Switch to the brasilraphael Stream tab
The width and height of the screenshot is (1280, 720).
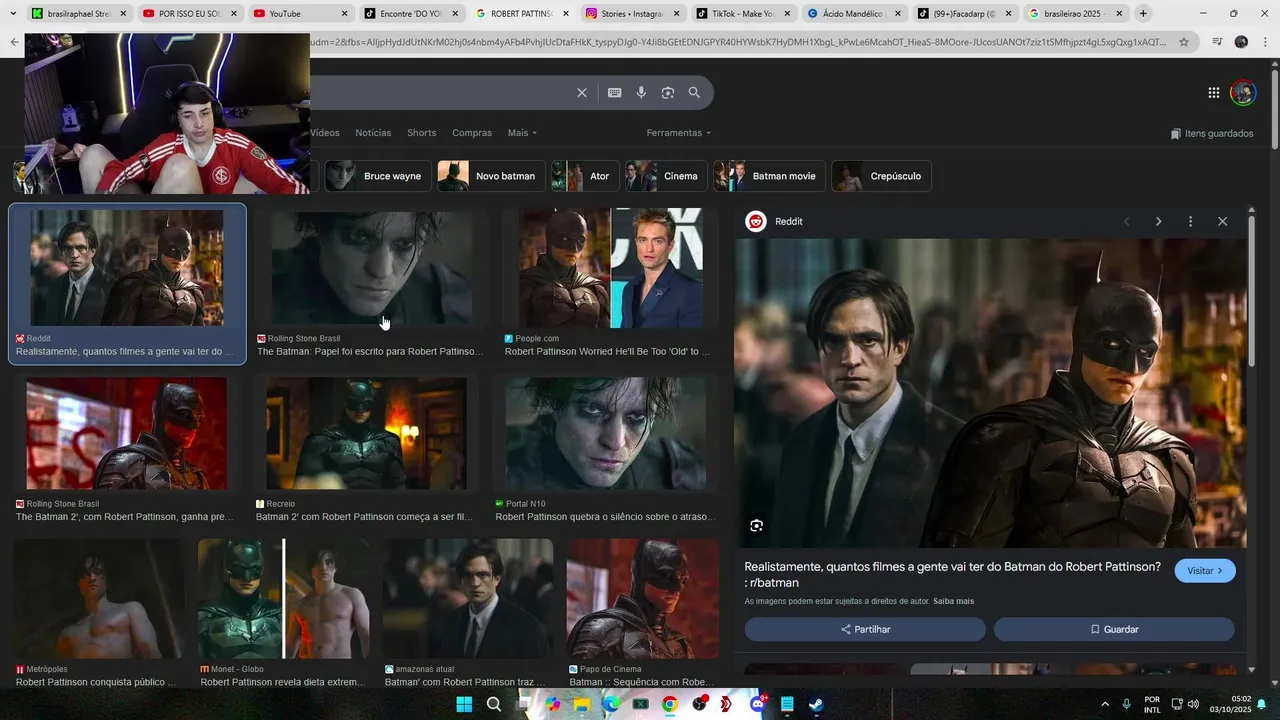tap(78, 13)
